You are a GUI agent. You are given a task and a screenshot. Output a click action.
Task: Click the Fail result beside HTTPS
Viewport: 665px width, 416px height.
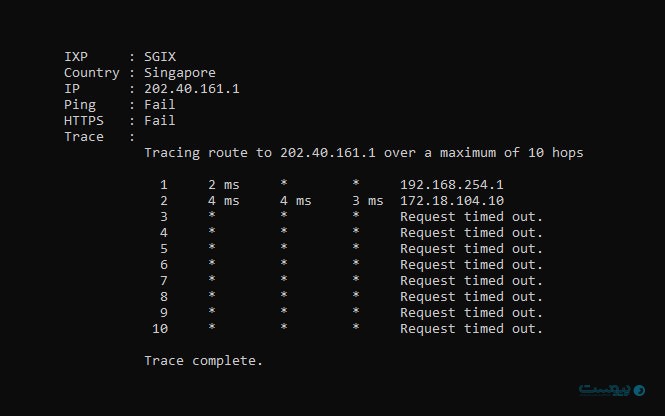pos(160,121)
